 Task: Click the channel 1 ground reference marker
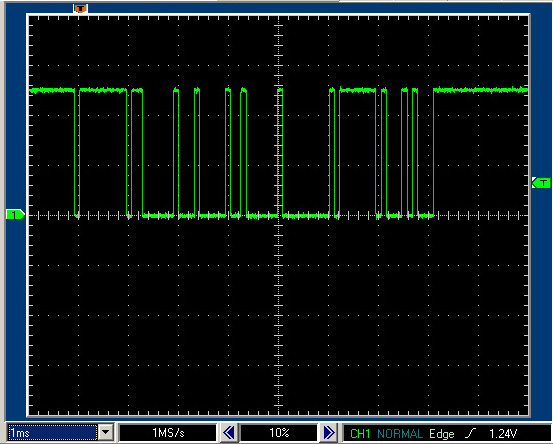tap(15, 214)
